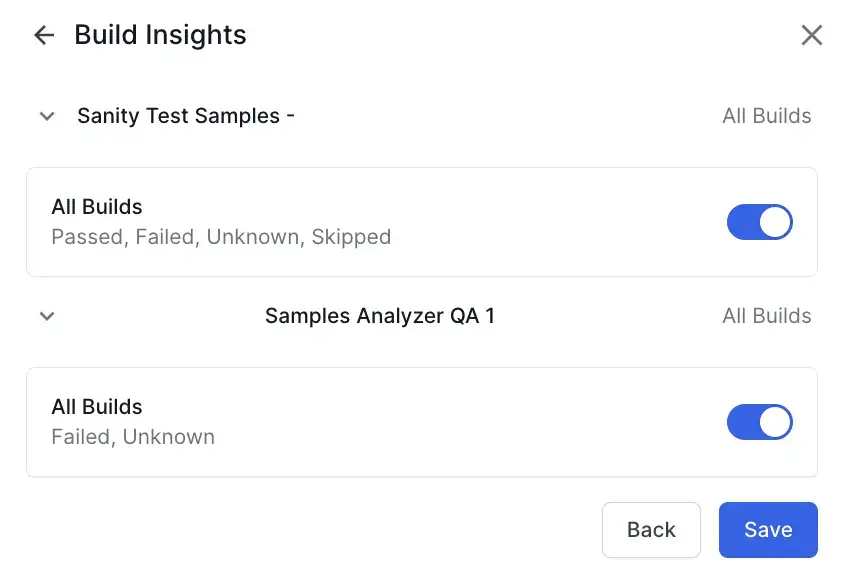Select All Builds summary right of Samples Analyzer QA 1
Viewport: 850px width, 572px height.
(x=766, y=316)
